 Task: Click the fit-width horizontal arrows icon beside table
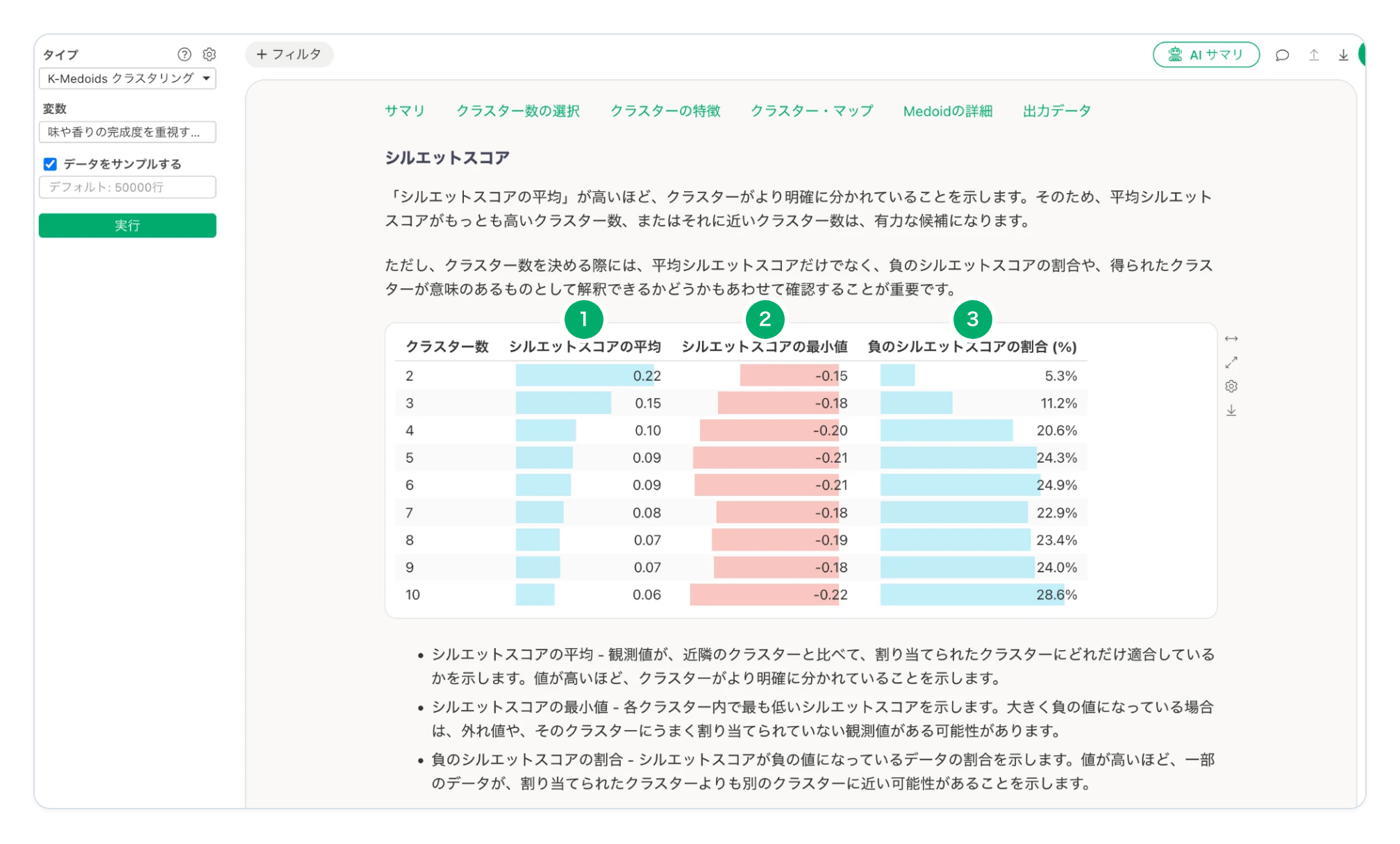1231,338
